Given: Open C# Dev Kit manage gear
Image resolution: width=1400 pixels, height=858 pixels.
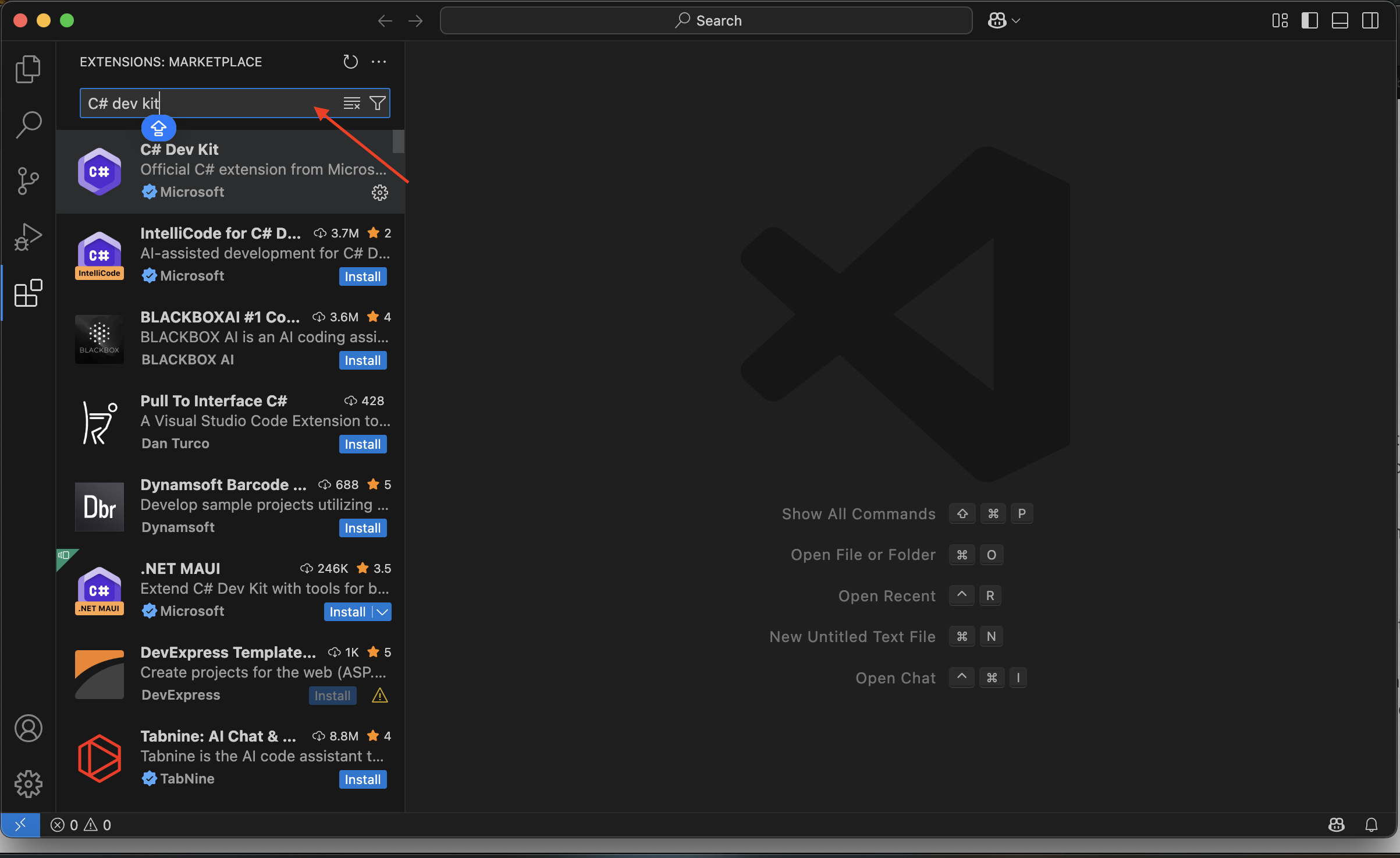Looking at the screenshot, I should pos(380,193).
